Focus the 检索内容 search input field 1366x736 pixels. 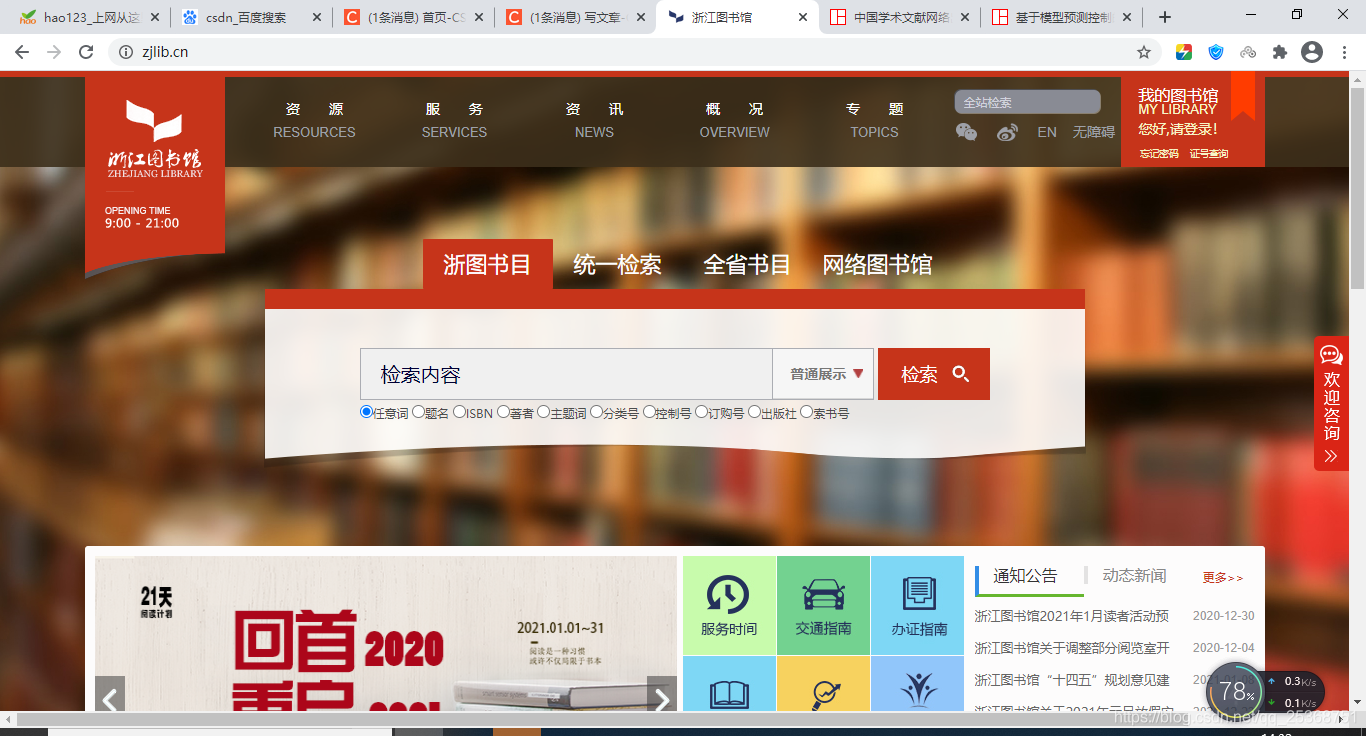566,374
